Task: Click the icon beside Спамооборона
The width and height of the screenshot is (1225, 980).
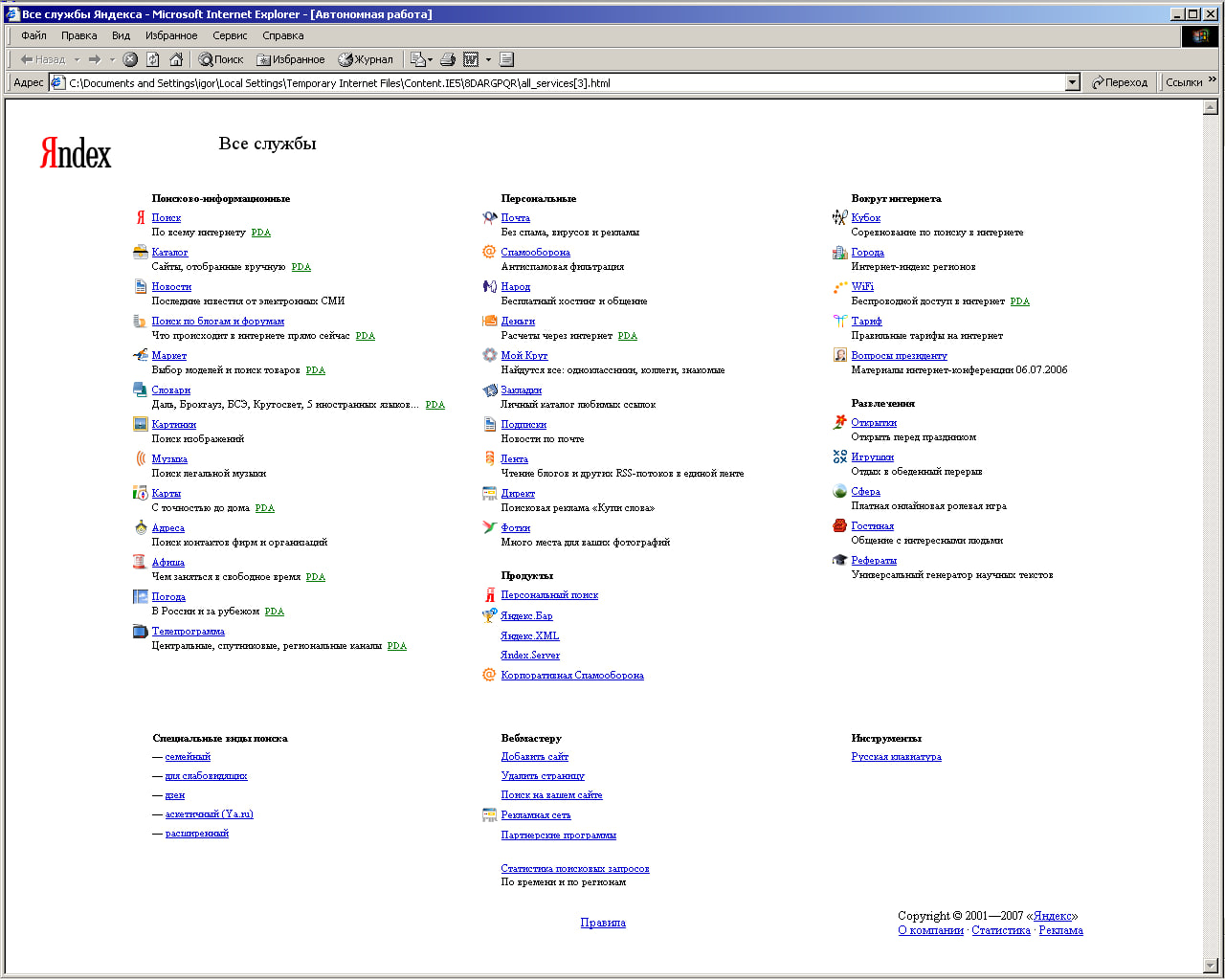Action: (490, 252)
